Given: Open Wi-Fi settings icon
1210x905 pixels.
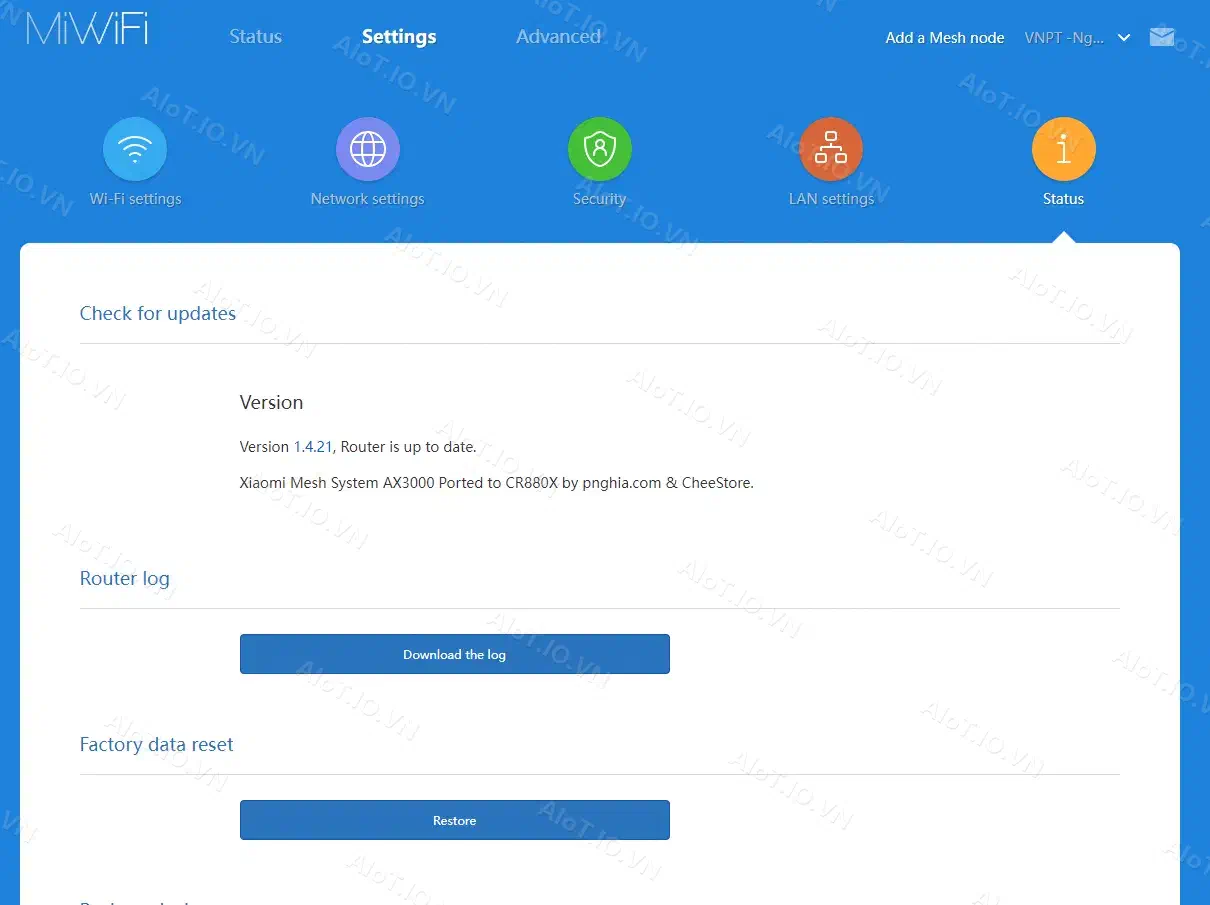Looking at the screenshot, I should coord(135,150).
